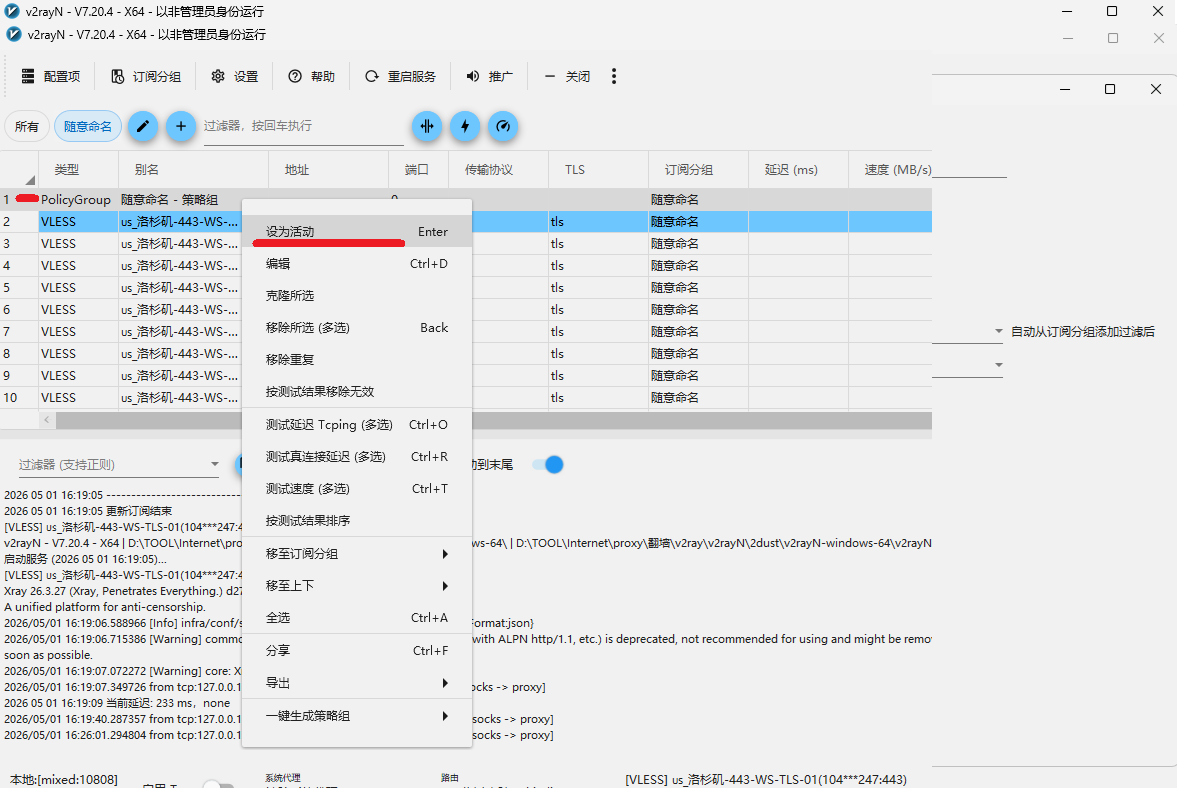
Task: Expand the 移至订阅分组 submenu
Action: (357, 554)
